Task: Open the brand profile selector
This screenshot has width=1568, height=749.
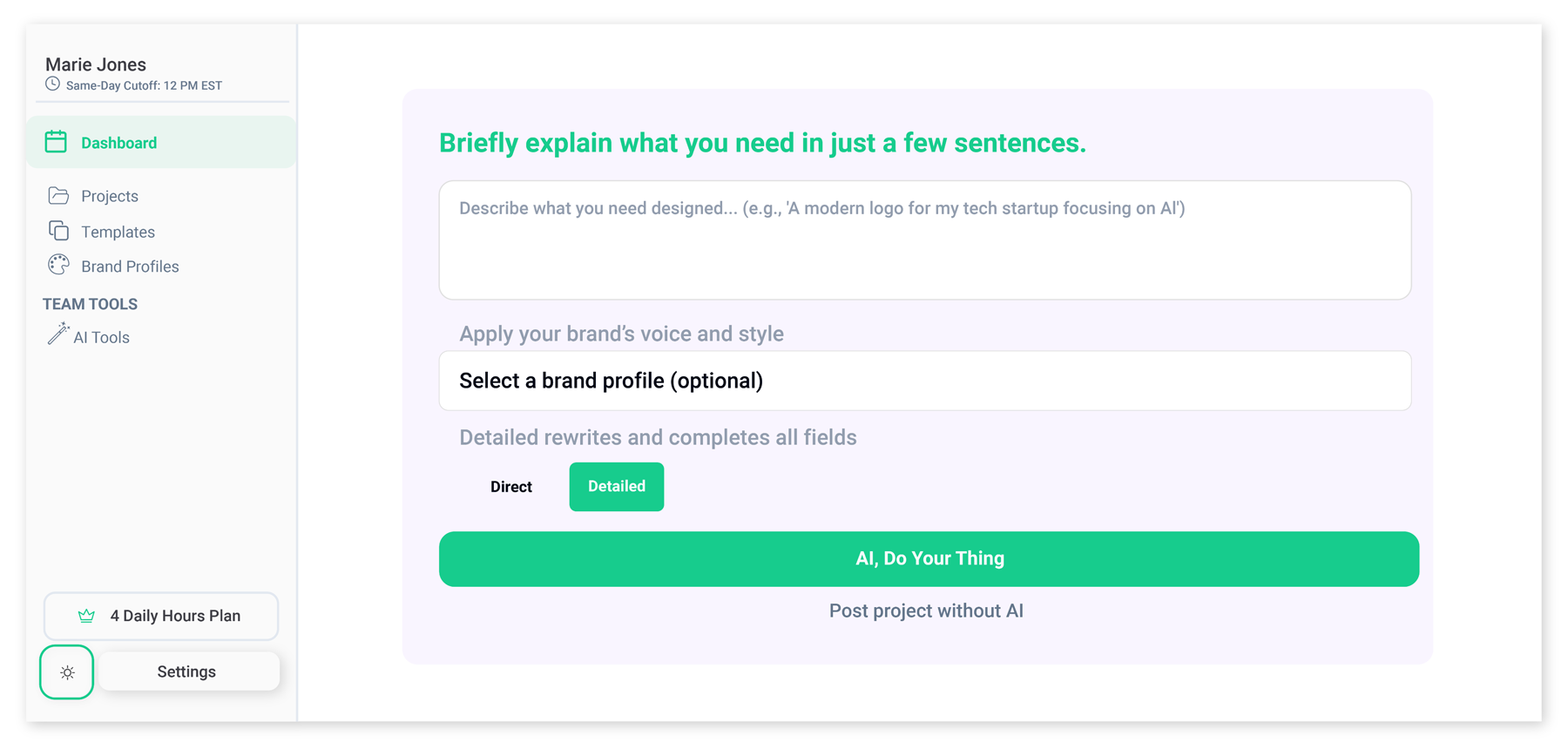Action: coord(924,381)
